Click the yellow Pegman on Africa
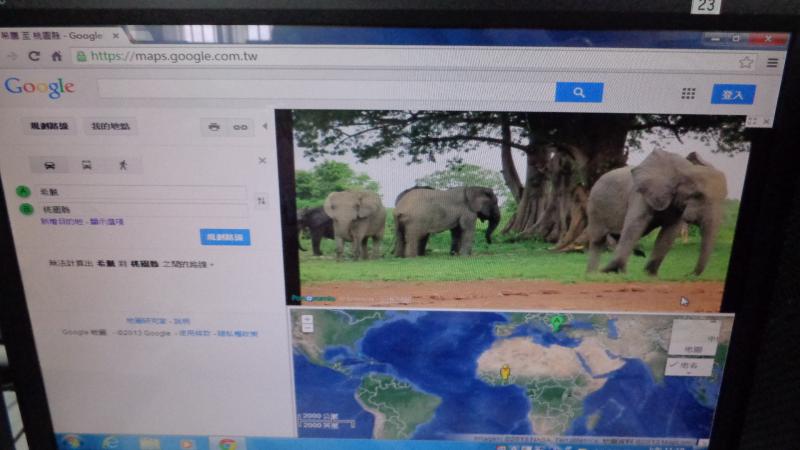800x450 pixels. click(x=505, y=372)
